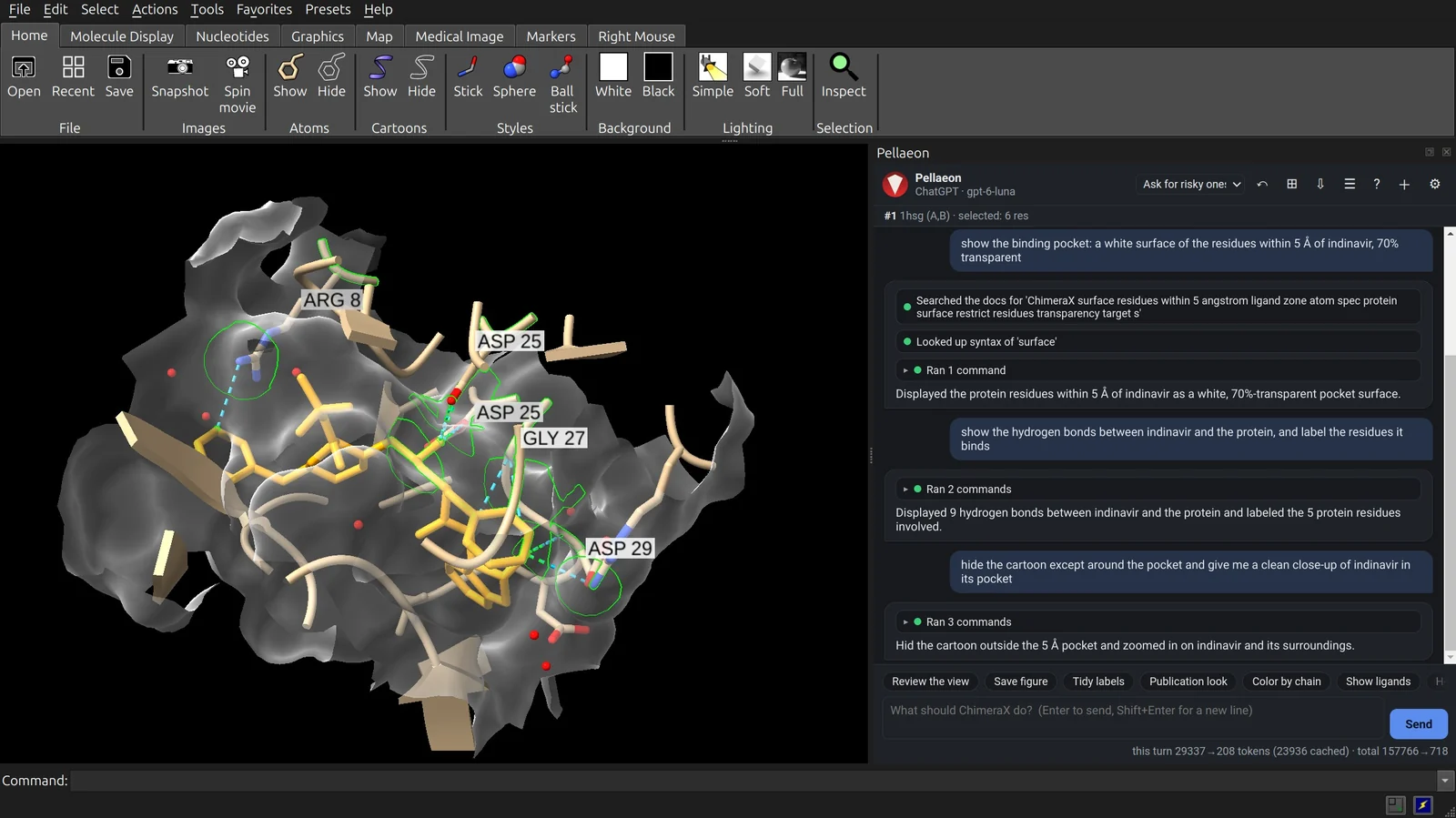Open the Command line history dropdown

point(1444,781)
